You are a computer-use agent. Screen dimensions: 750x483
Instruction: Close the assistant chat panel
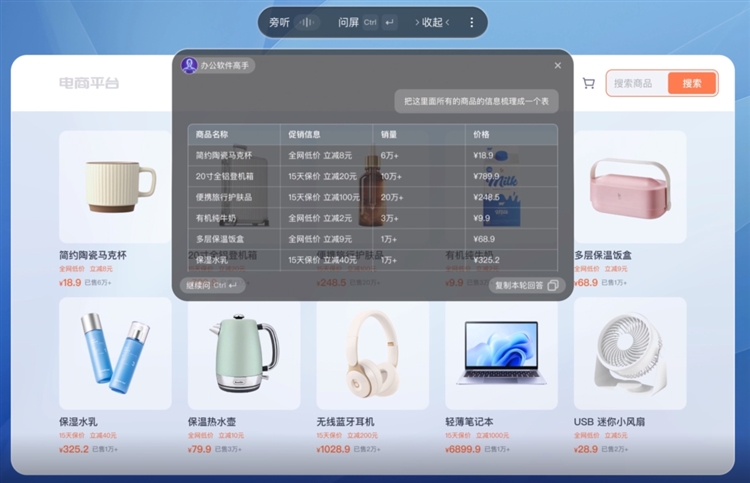[x=558, y=66]
